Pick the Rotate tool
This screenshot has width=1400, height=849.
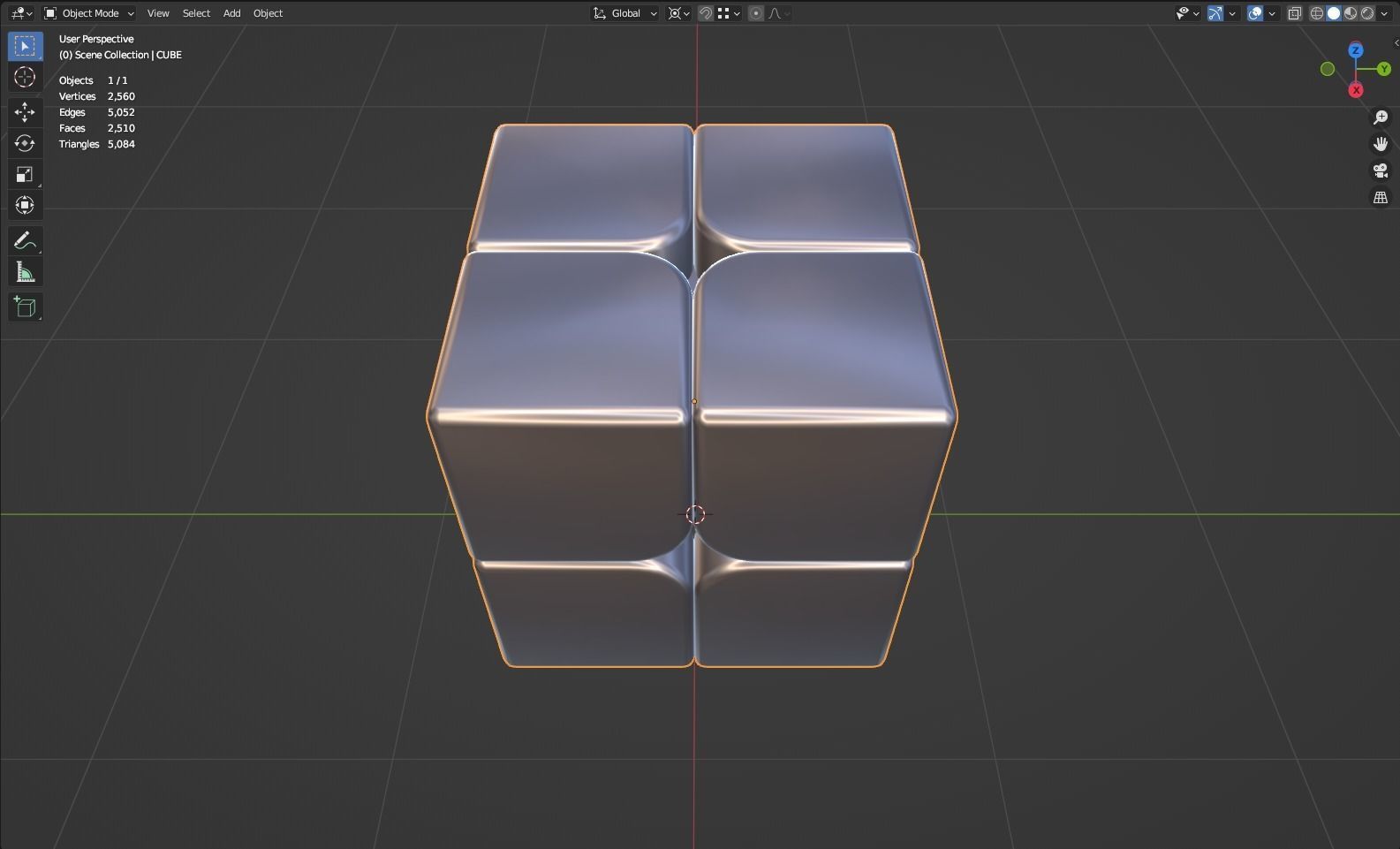[x=25, y=143]
